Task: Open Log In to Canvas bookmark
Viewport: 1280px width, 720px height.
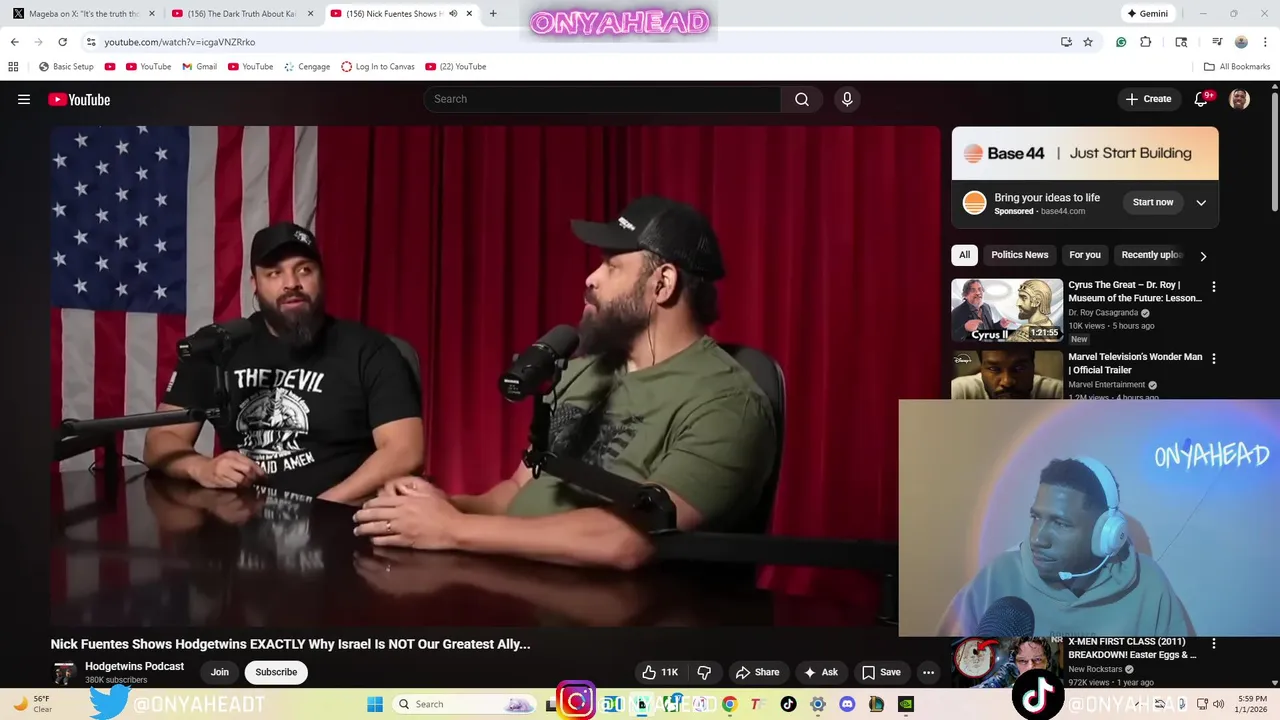Action: 378,66
